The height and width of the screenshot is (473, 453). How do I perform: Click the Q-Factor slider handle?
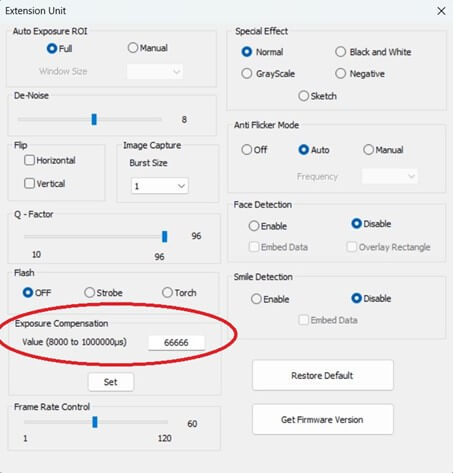point(164,236)
